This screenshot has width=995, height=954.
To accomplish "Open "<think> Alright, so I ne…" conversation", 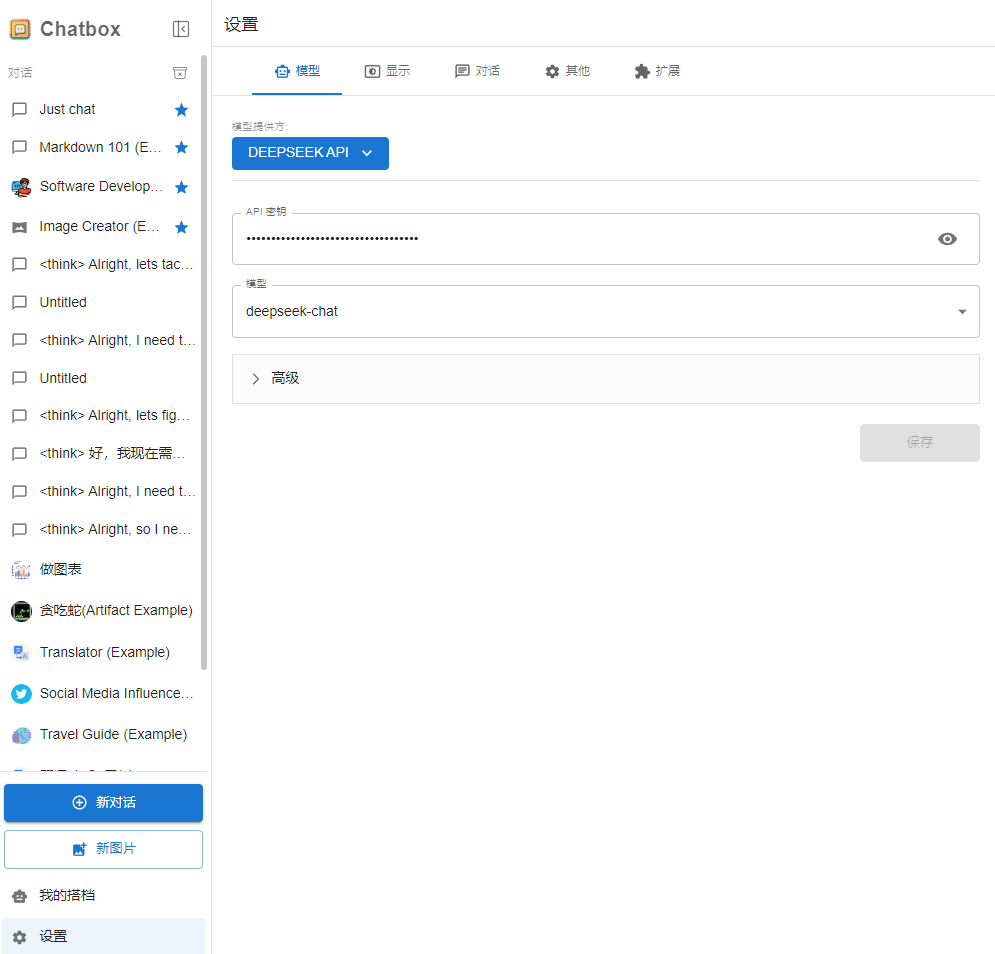I will pyautogui.click(x=102, y=530).
